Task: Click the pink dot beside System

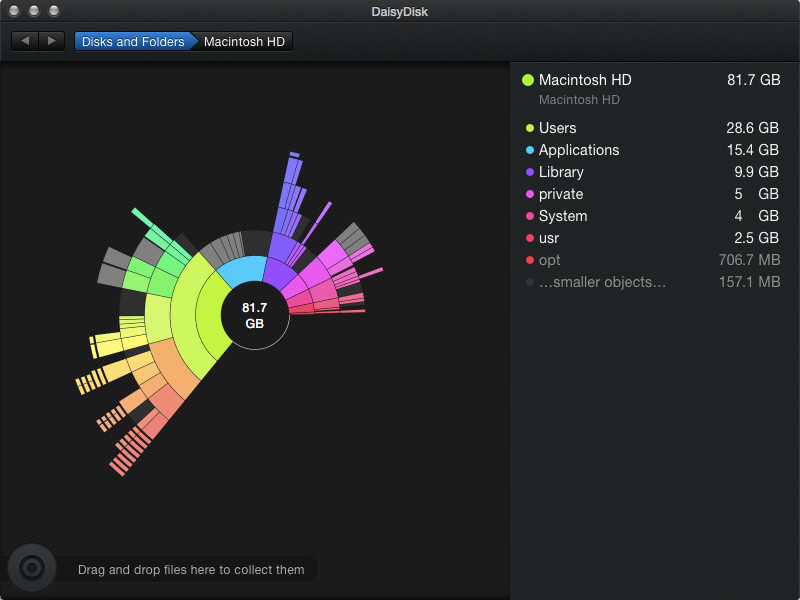Action: click(x=530, y=216)
